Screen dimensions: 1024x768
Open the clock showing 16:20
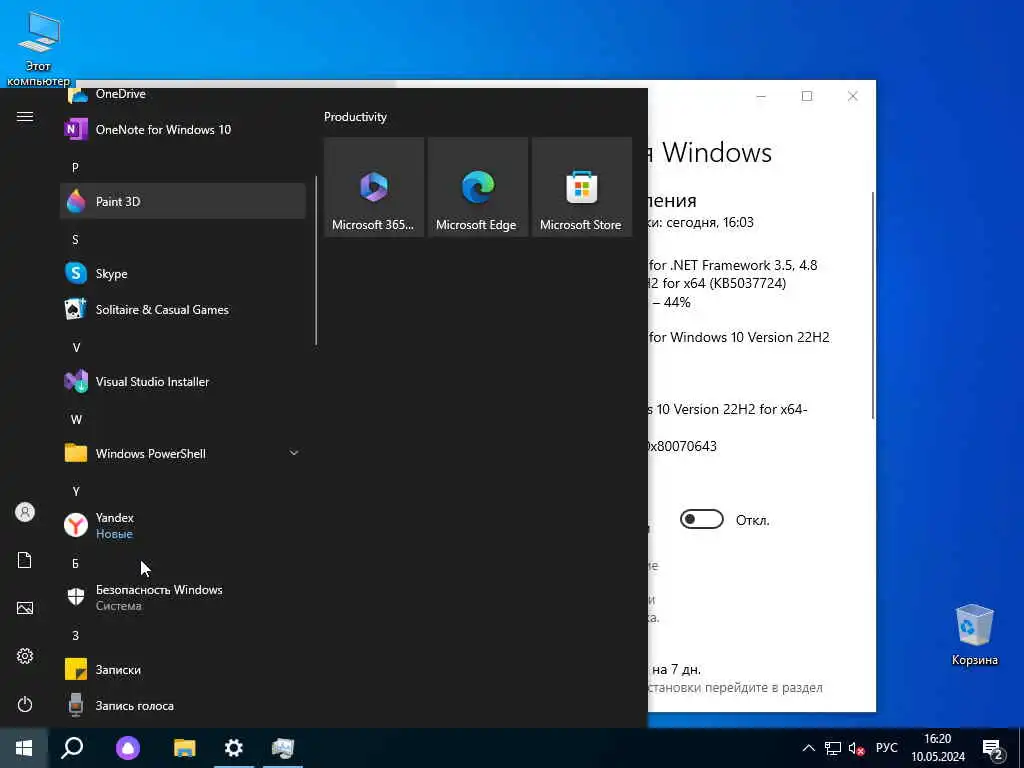click(x=938, y=748)
